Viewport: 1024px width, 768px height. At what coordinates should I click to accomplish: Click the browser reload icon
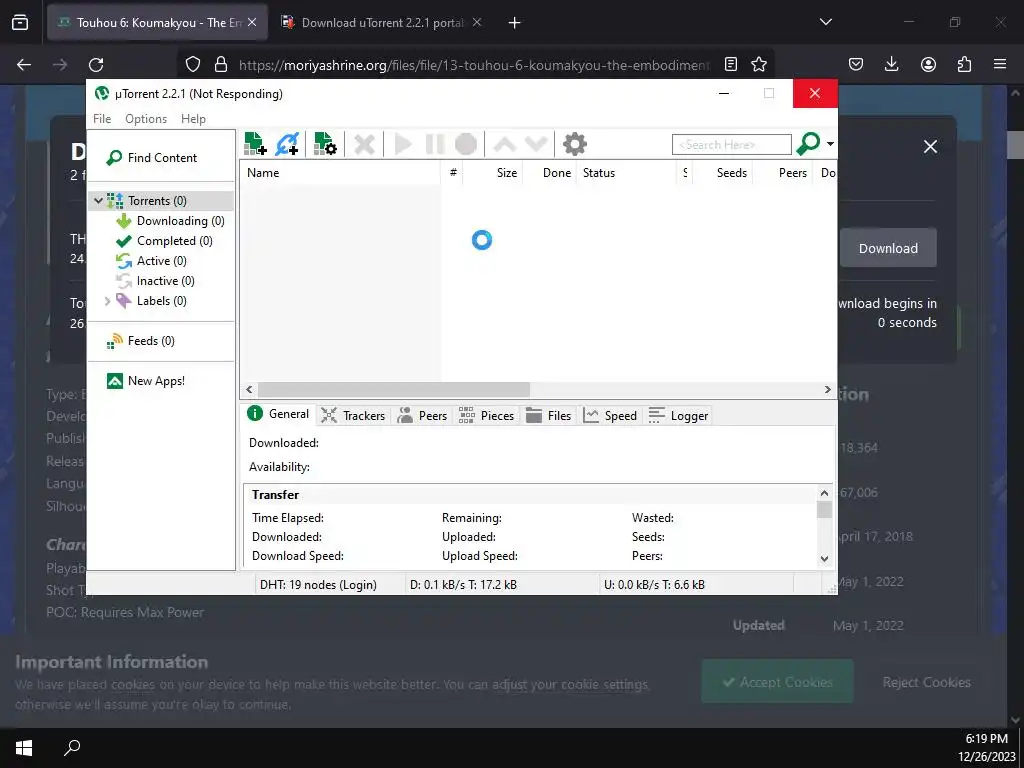[x=96, y=64]
